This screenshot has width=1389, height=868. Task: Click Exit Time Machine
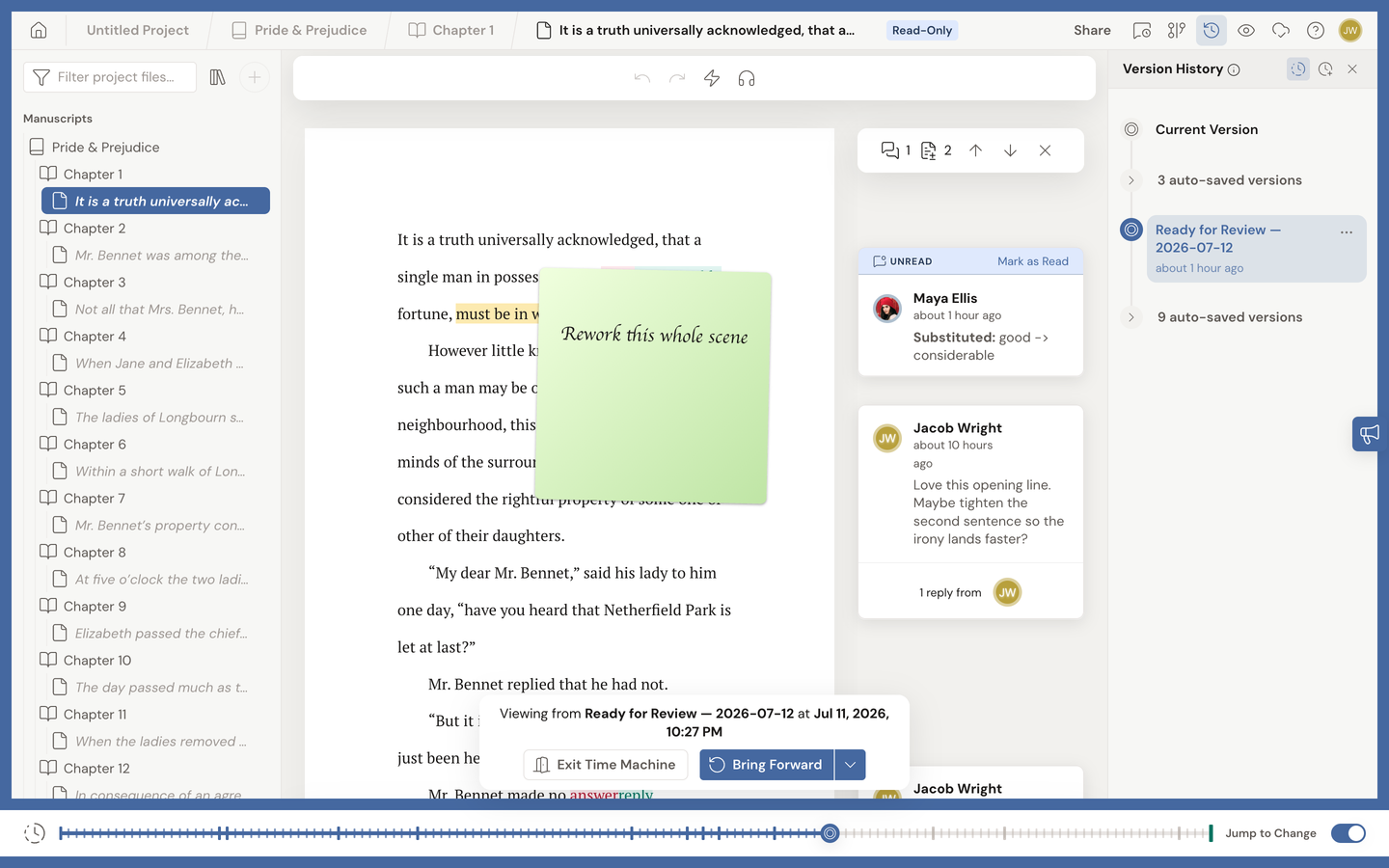tap(606, 765)
